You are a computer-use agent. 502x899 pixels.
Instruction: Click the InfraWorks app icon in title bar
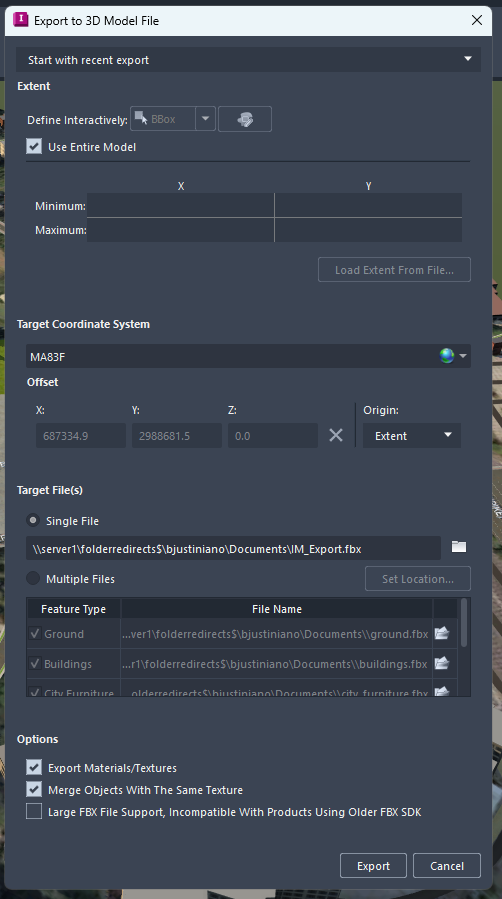tap(21, 20)
